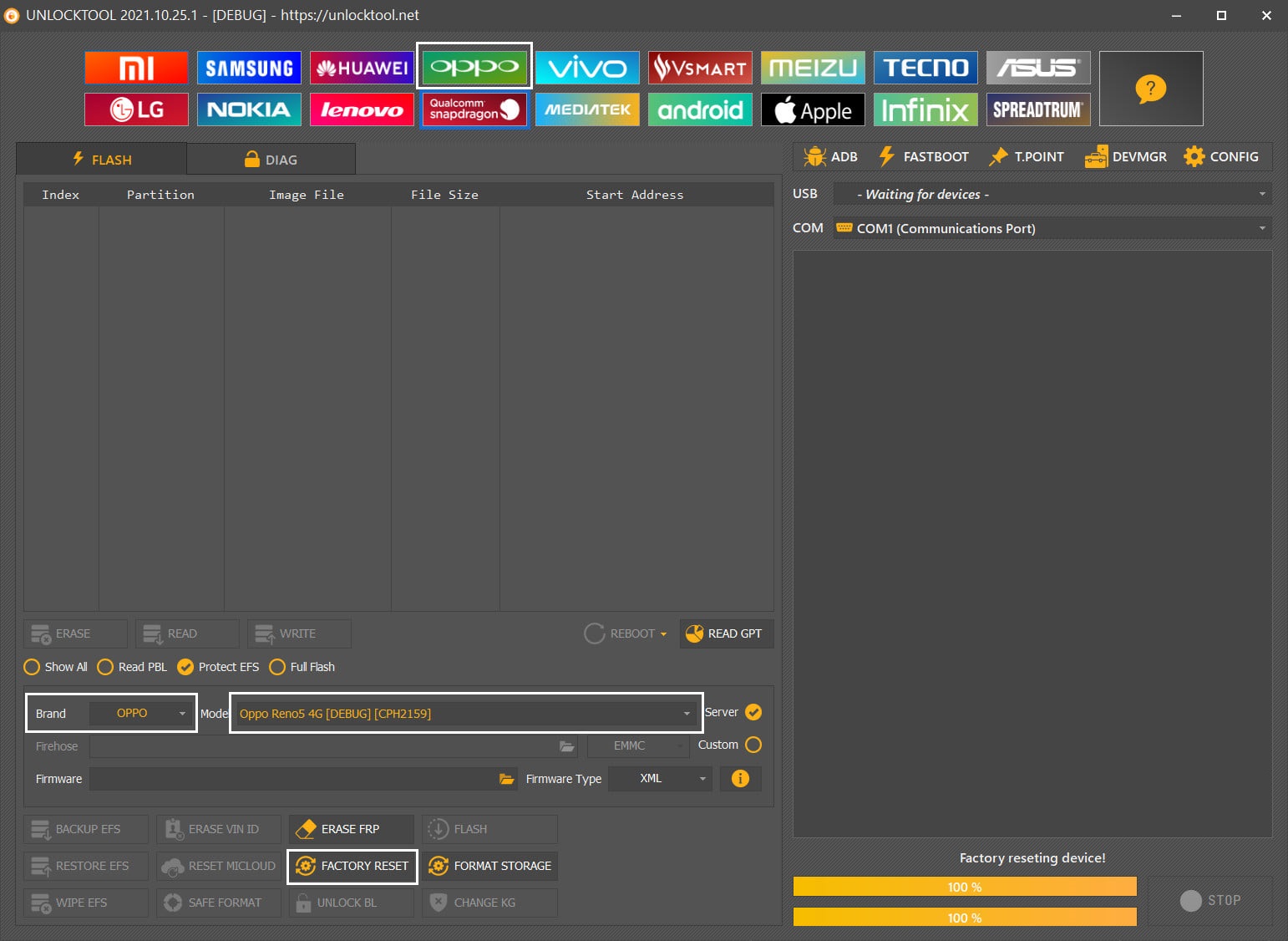The image size is (1288, 941).
Task: Select the Xiaomi MI brand logo
Action: click(136, 68)
